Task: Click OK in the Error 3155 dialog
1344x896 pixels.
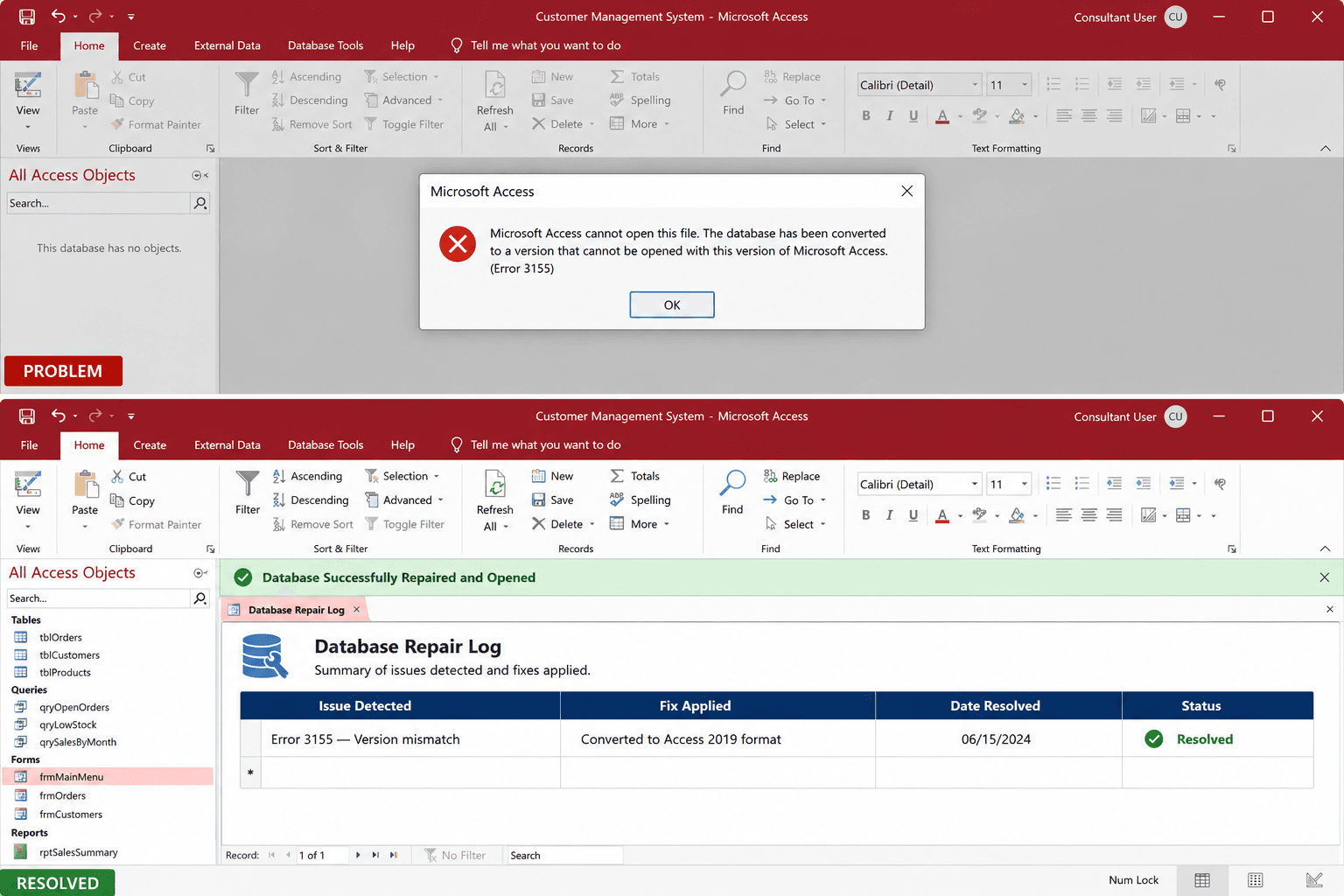Action: pyautogui.click(x=672, y=304)
